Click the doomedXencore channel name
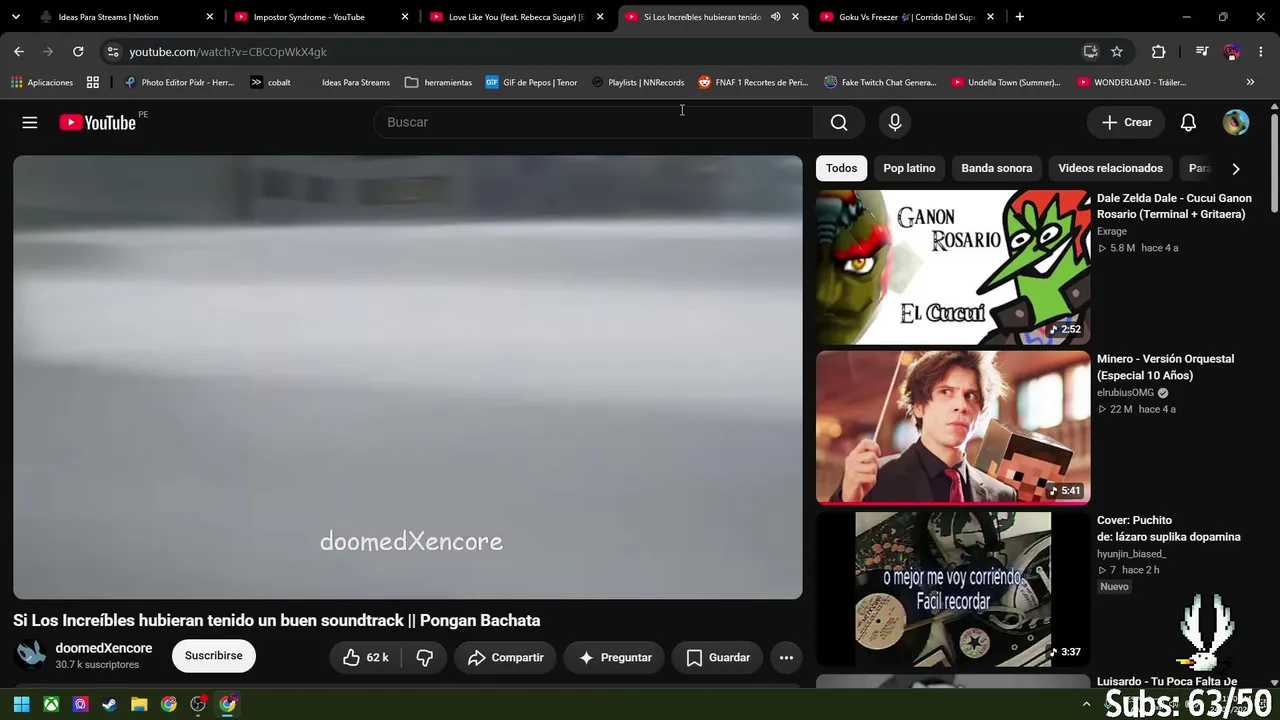The width and height of the screenshot is (1280, 720). (x=104, y=648)
